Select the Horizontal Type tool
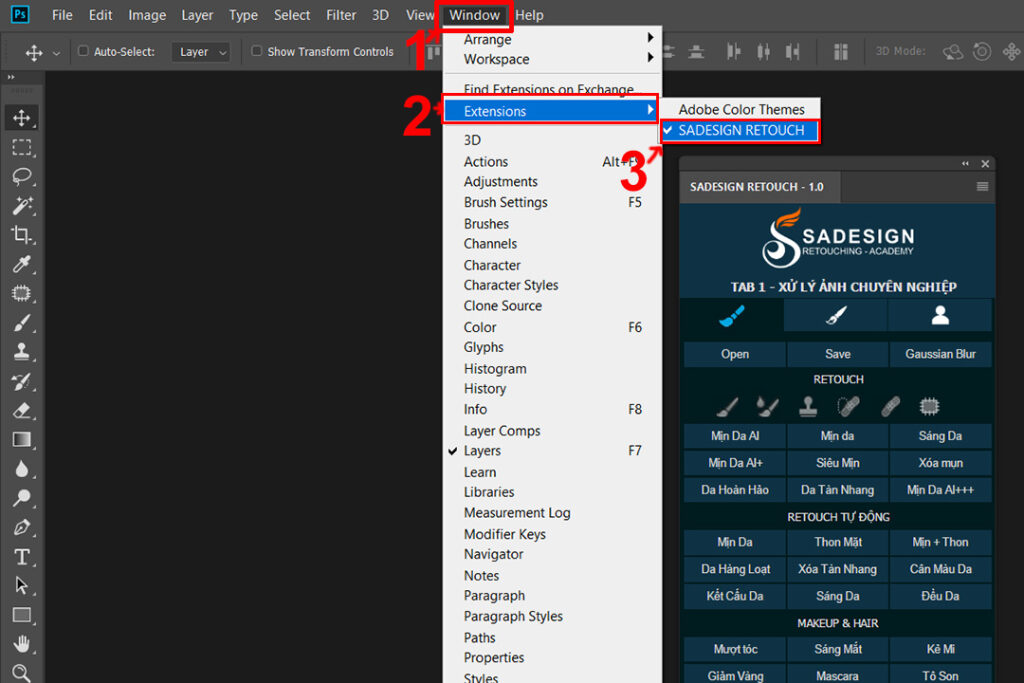 point(21,556)
